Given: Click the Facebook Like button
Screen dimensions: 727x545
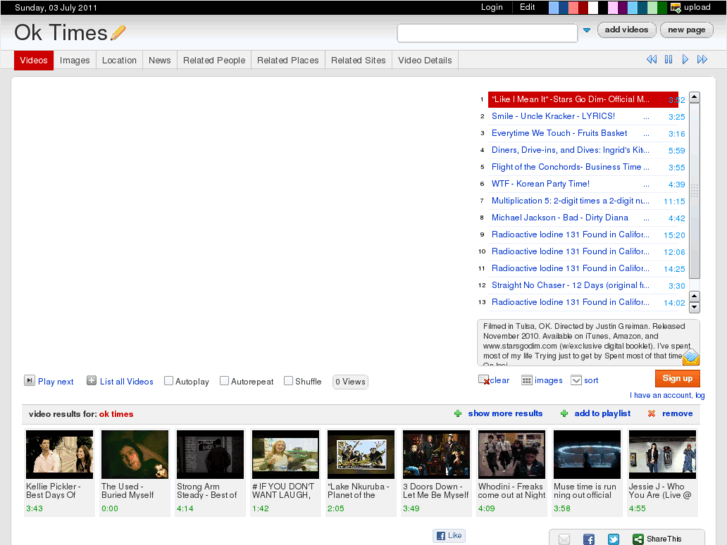Looking at the screenshot, I should coord(449,535).
